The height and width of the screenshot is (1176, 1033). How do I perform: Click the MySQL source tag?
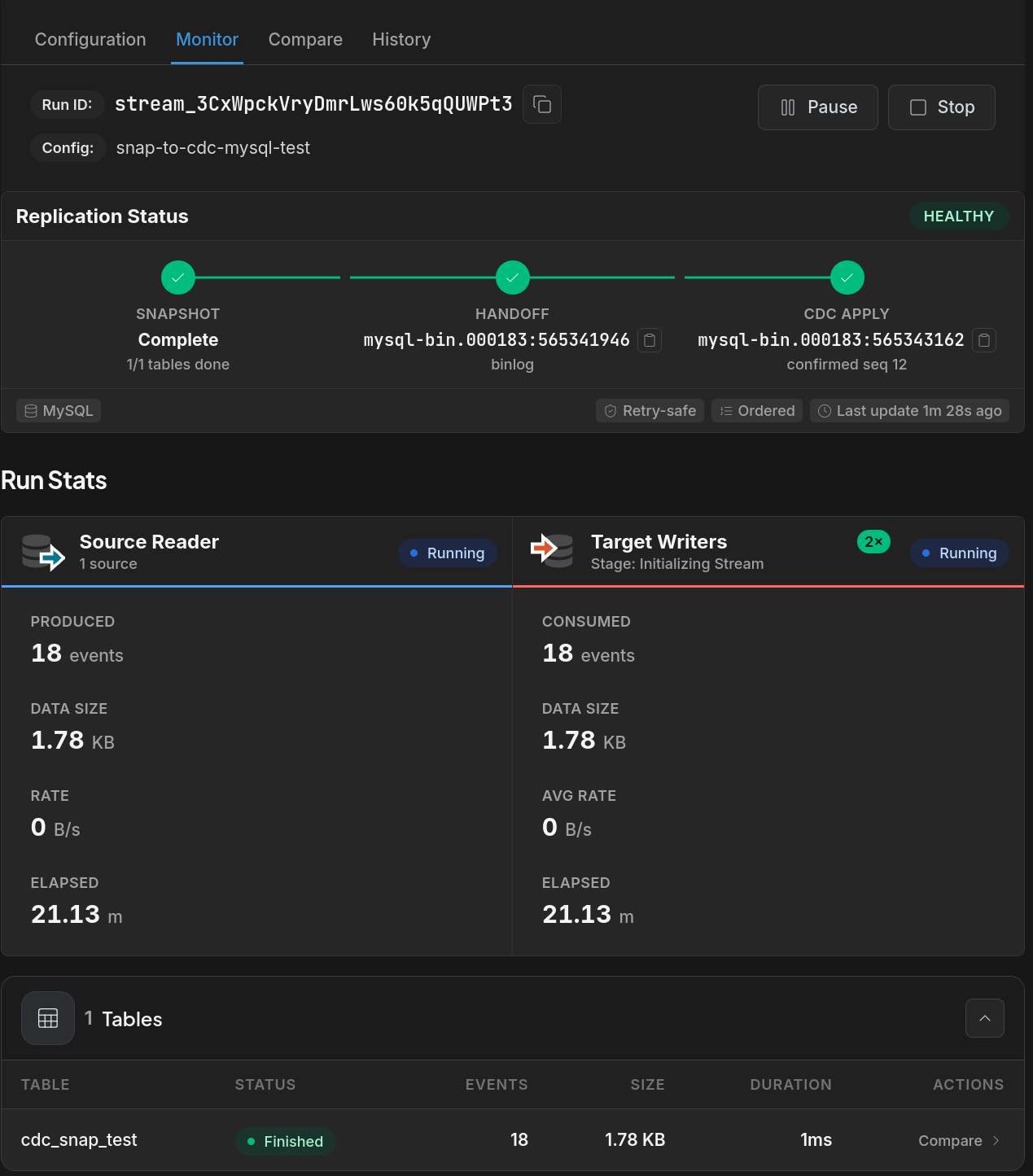59,411
